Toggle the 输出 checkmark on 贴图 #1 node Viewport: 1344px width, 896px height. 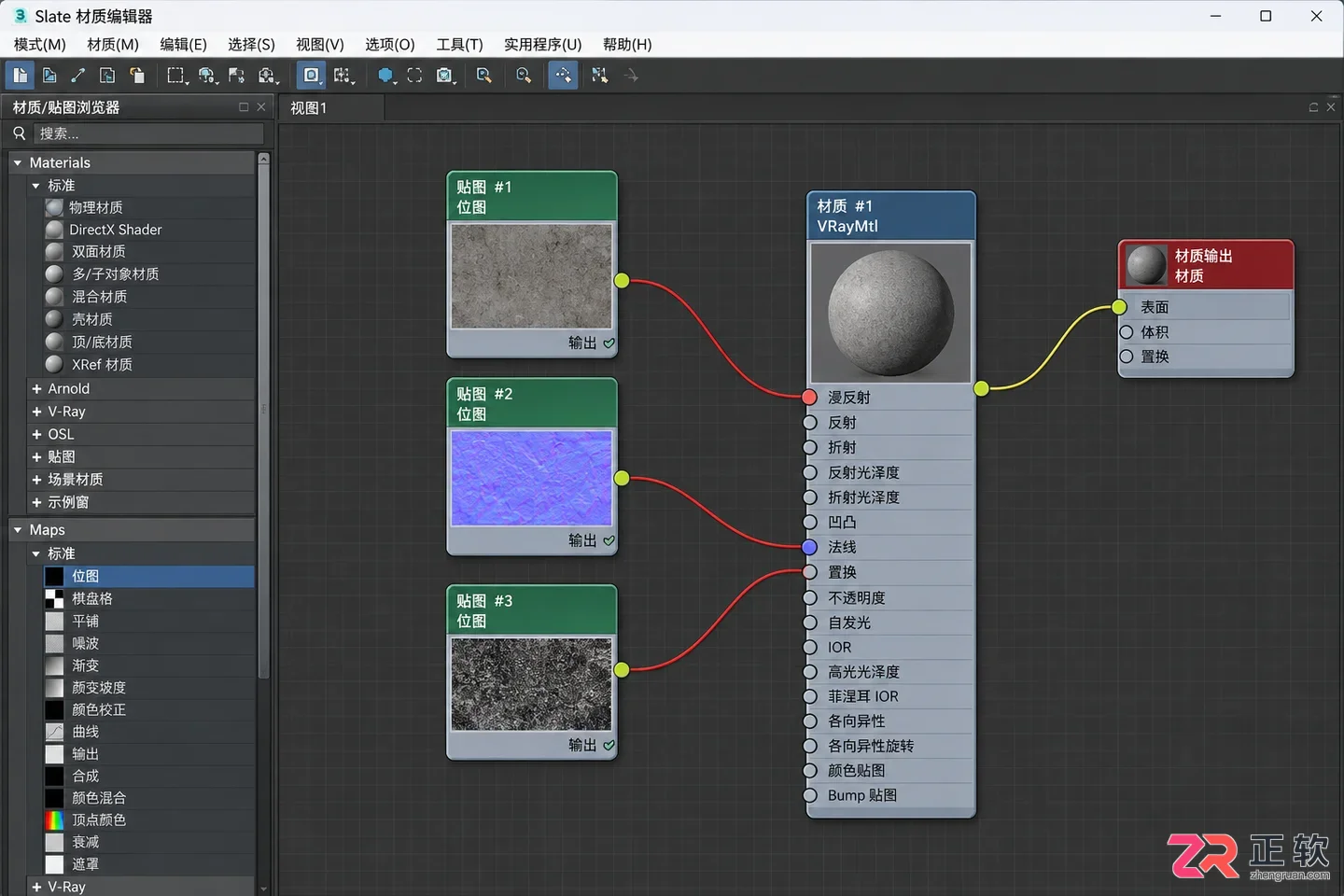(x=609, y=343)
